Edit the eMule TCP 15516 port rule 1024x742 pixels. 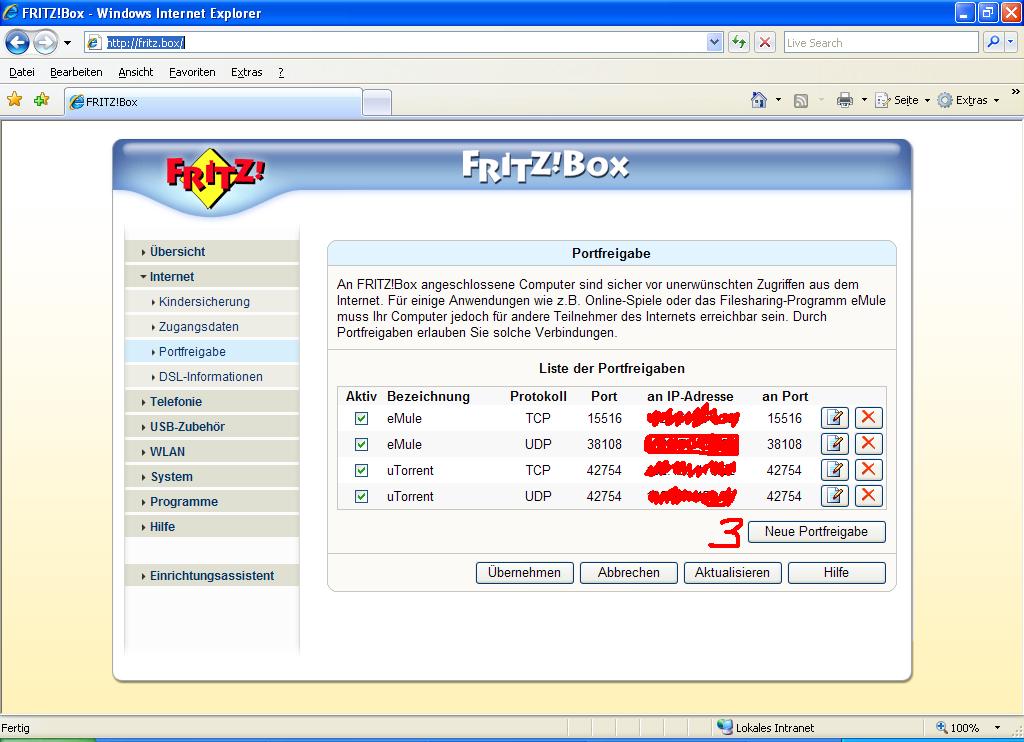point(834,418)
